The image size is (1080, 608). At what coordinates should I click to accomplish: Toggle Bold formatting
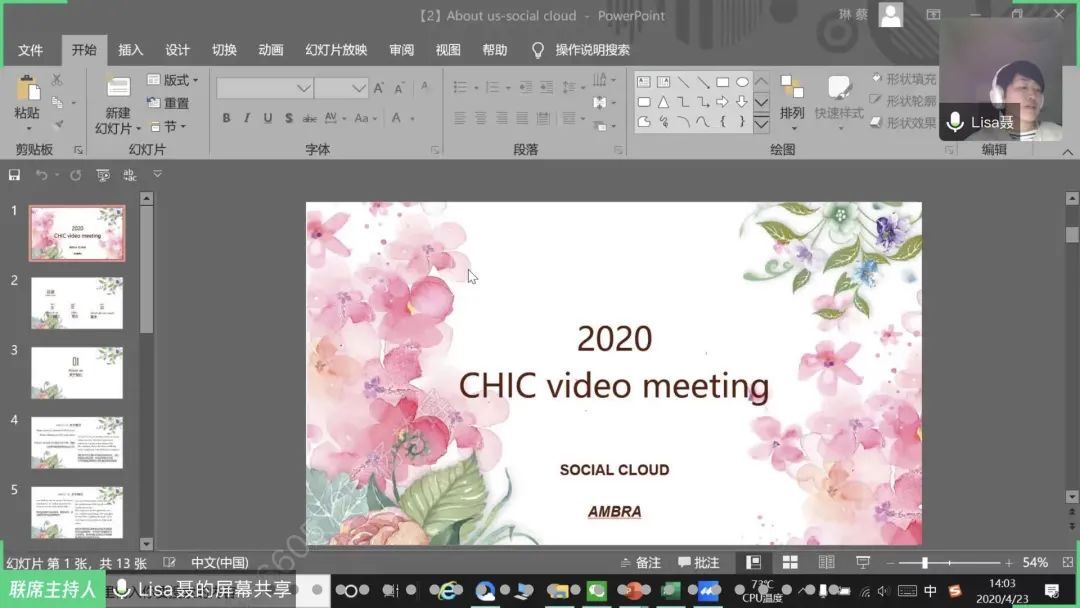click(x=226, y=118)
